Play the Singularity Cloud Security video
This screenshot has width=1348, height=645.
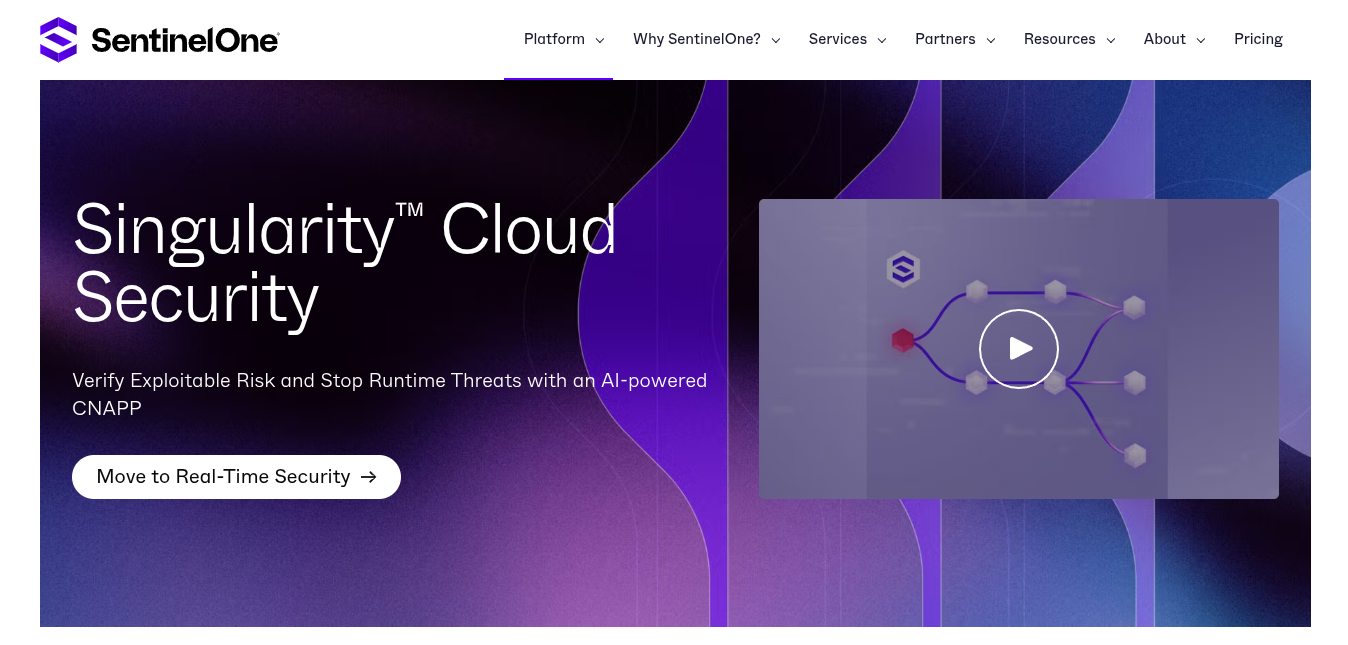click(x=1019, y=349)
